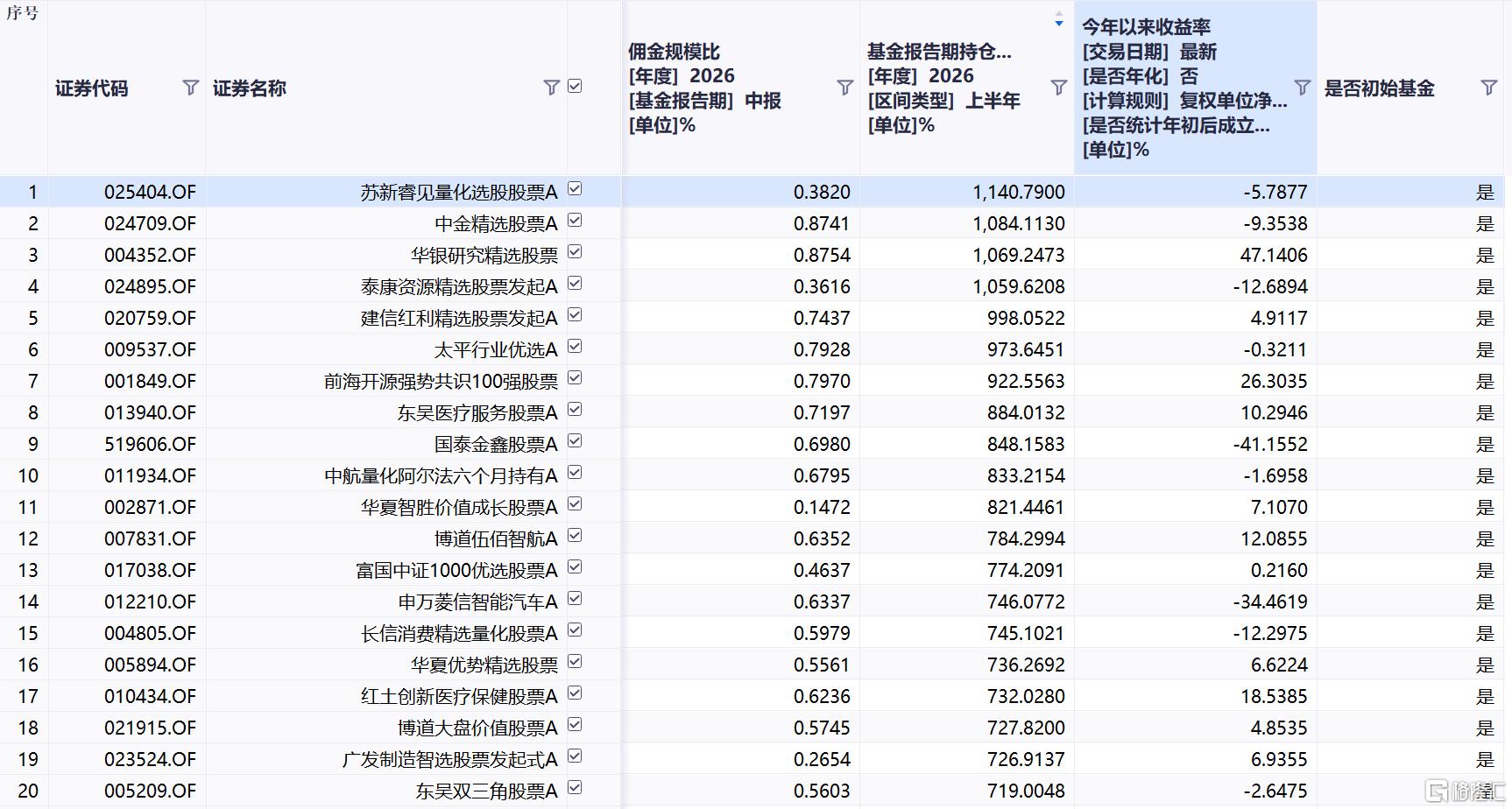1512x809 pixels.
Task: Click the 序号 column header
Action: click(x=23, y=13)
